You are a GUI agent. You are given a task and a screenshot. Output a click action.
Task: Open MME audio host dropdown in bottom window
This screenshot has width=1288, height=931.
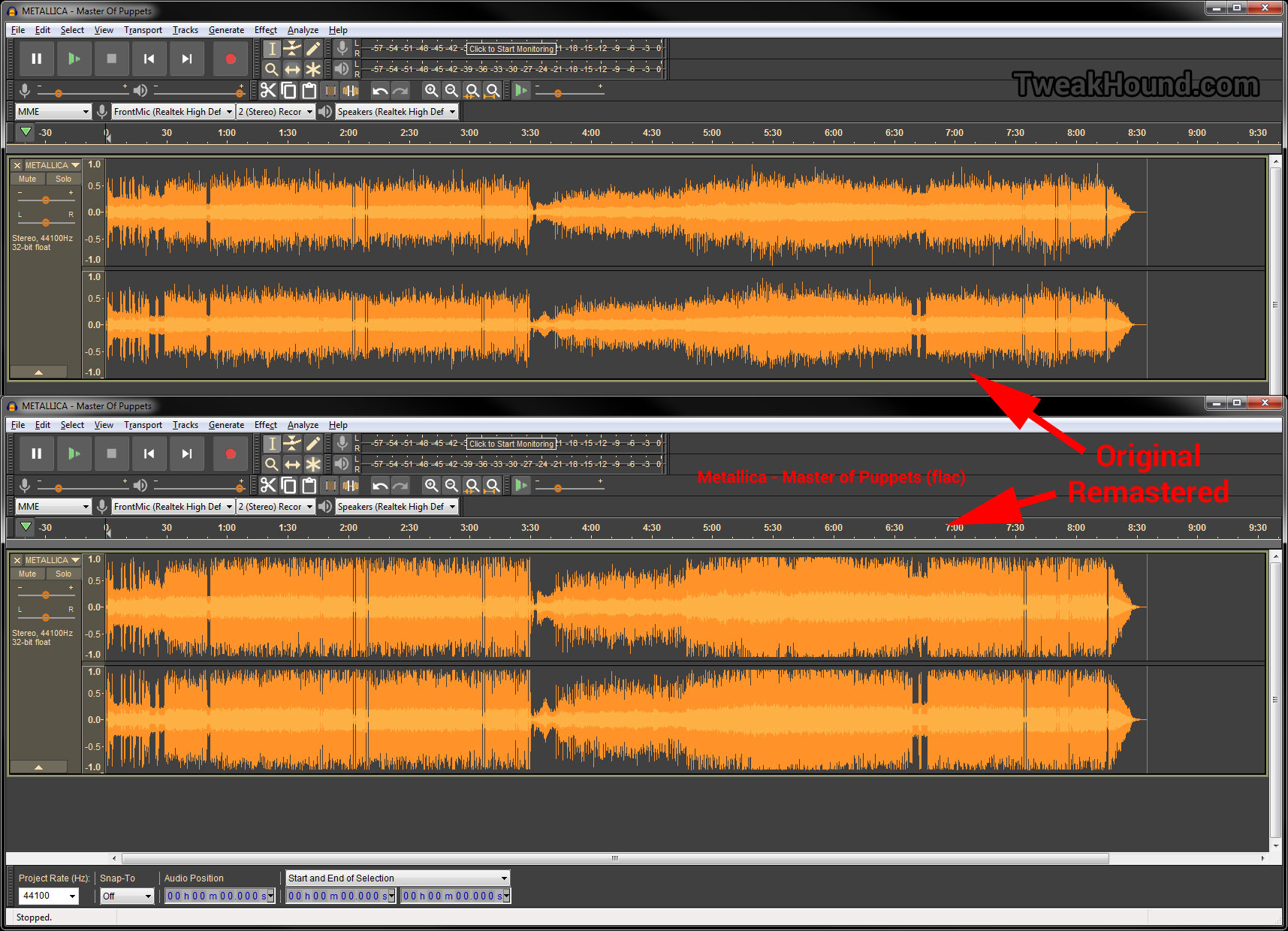pos(53,507)
